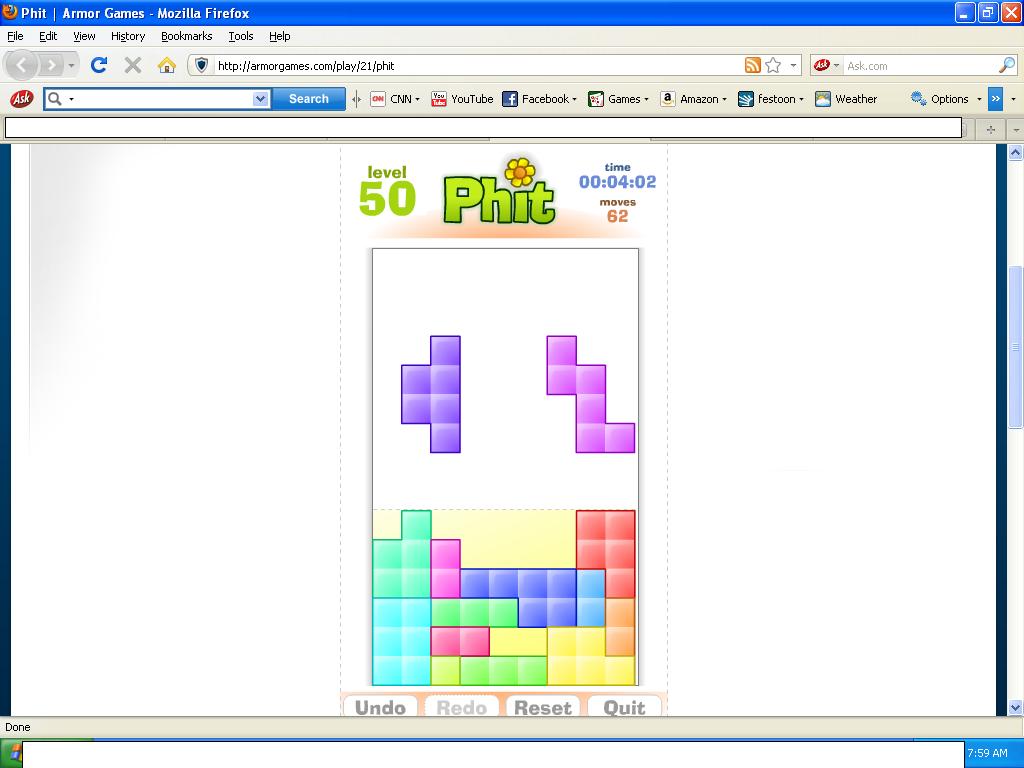Subscribe using the orange RSS feed icon

752,65
